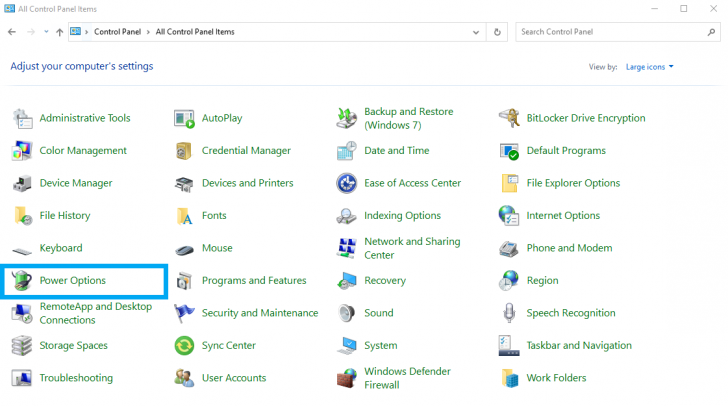Image resolution: width=728 pixels, height=406 pixels.
Task: Open the recent locations dropdown arrow
Action: coord(46,32)
